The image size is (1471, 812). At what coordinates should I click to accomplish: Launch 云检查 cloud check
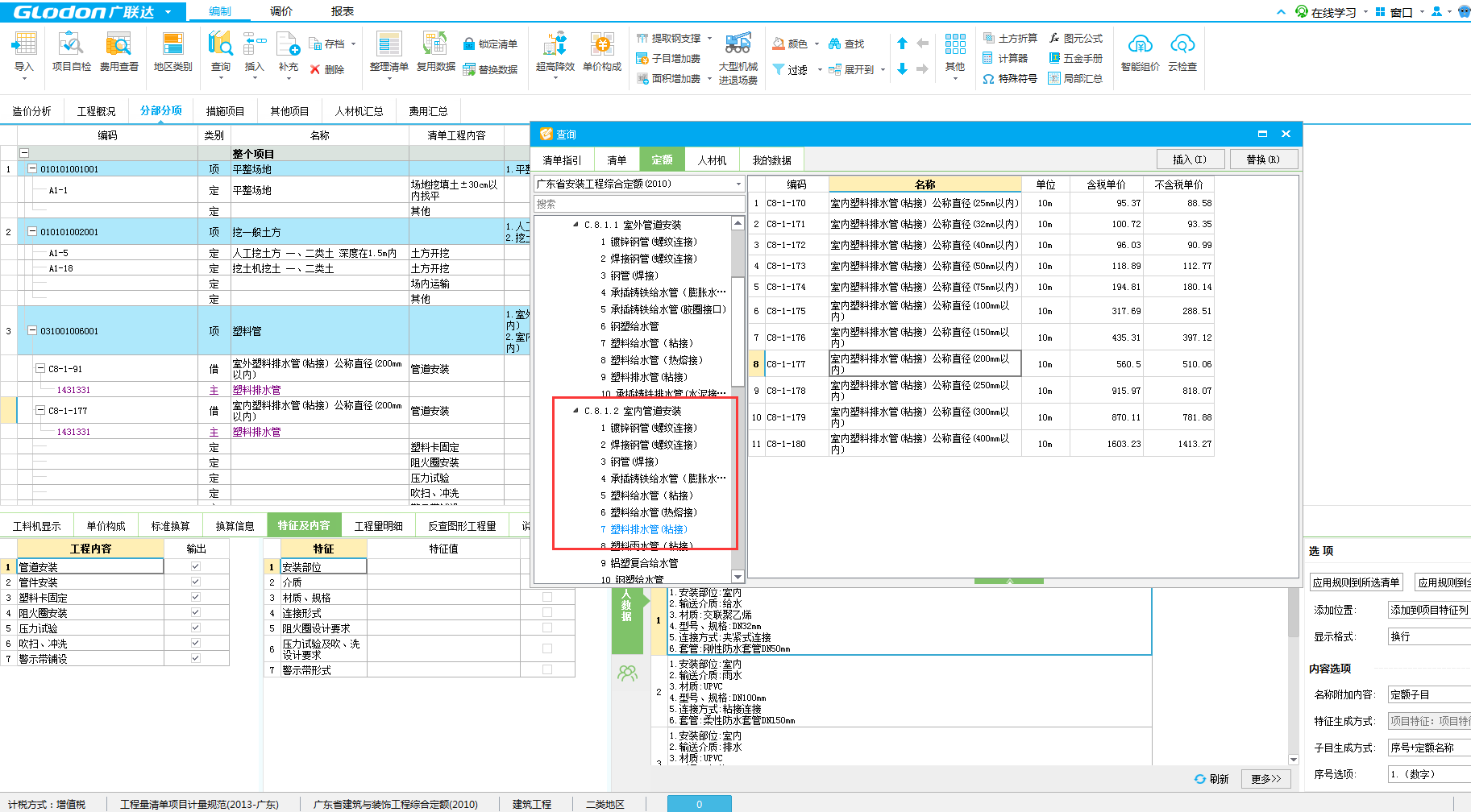tap(1182, 53)
